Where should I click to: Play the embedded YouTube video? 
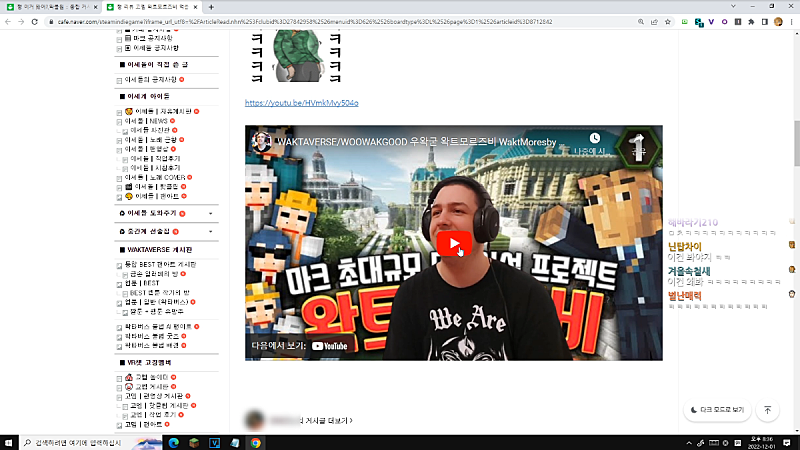pos(454,244)
